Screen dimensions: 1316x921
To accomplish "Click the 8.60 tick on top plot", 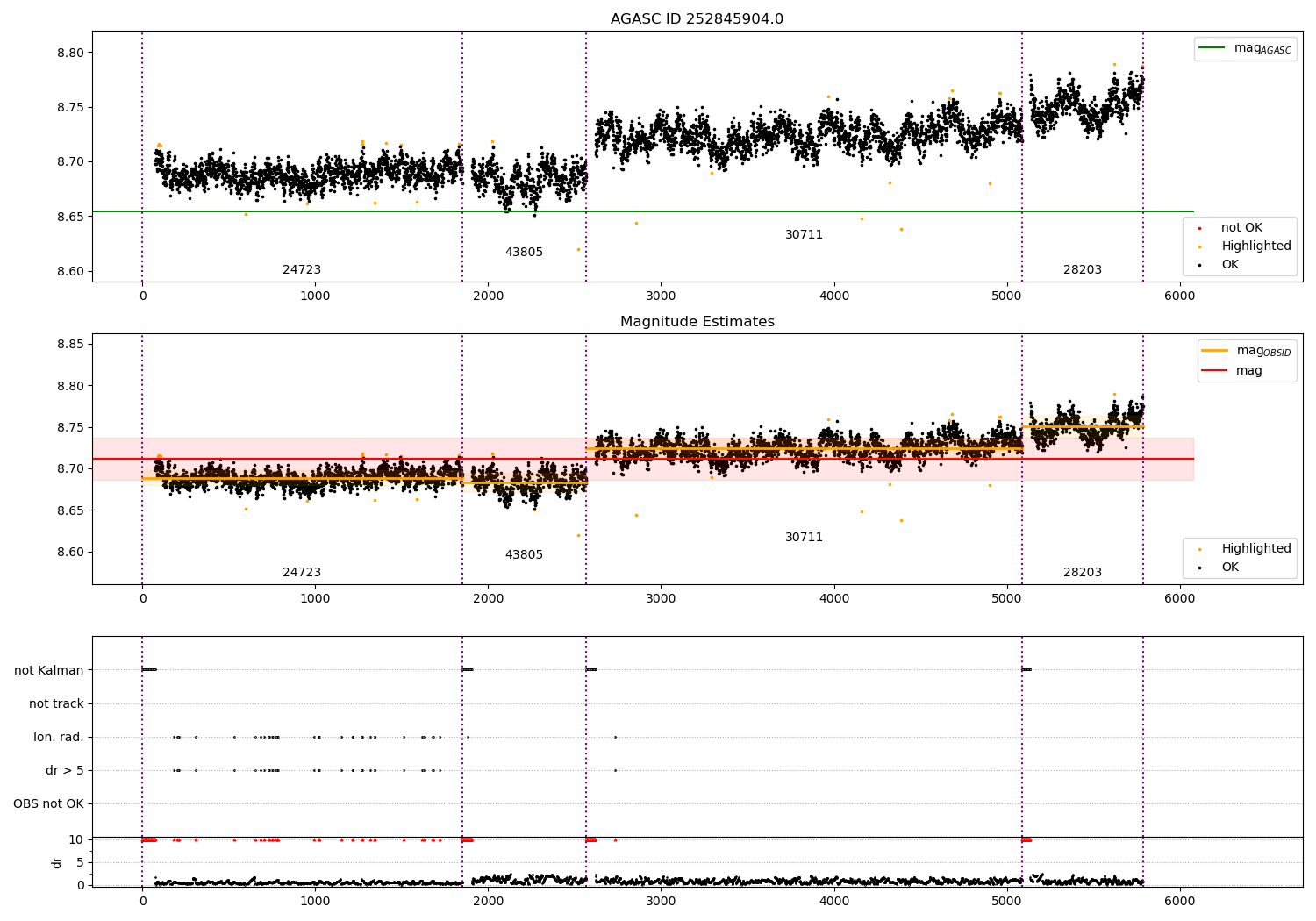I will tap(71, 272).
